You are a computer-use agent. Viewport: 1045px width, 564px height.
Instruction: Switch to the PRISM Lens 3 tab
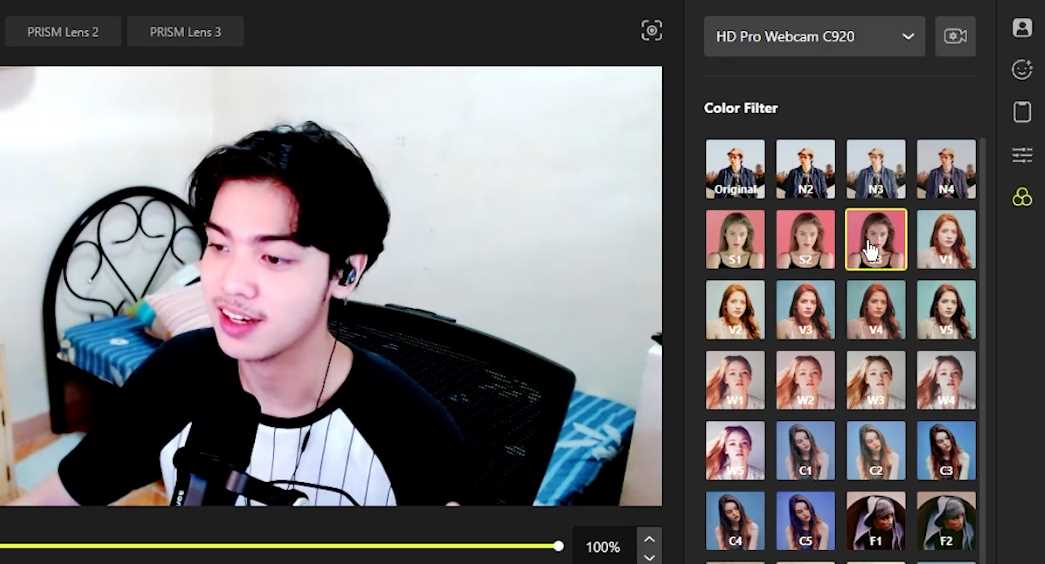pyautogui.click(x=185, y=32)
